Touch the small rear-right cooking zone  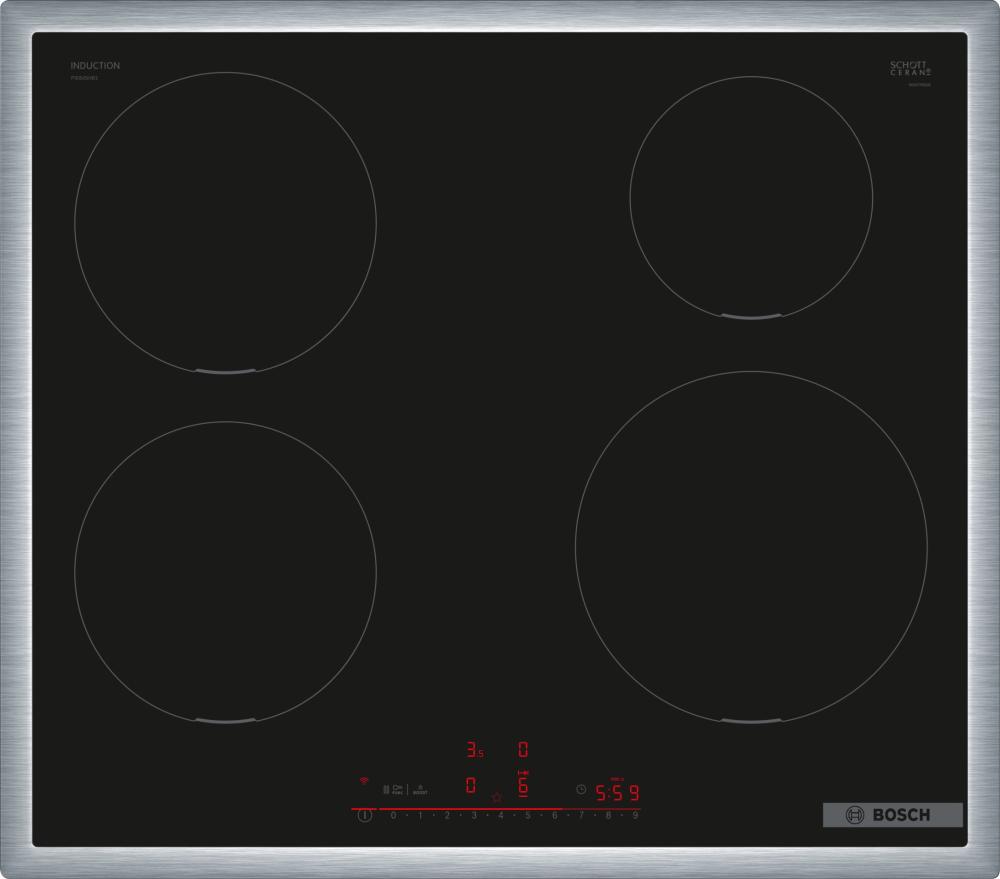751,197
